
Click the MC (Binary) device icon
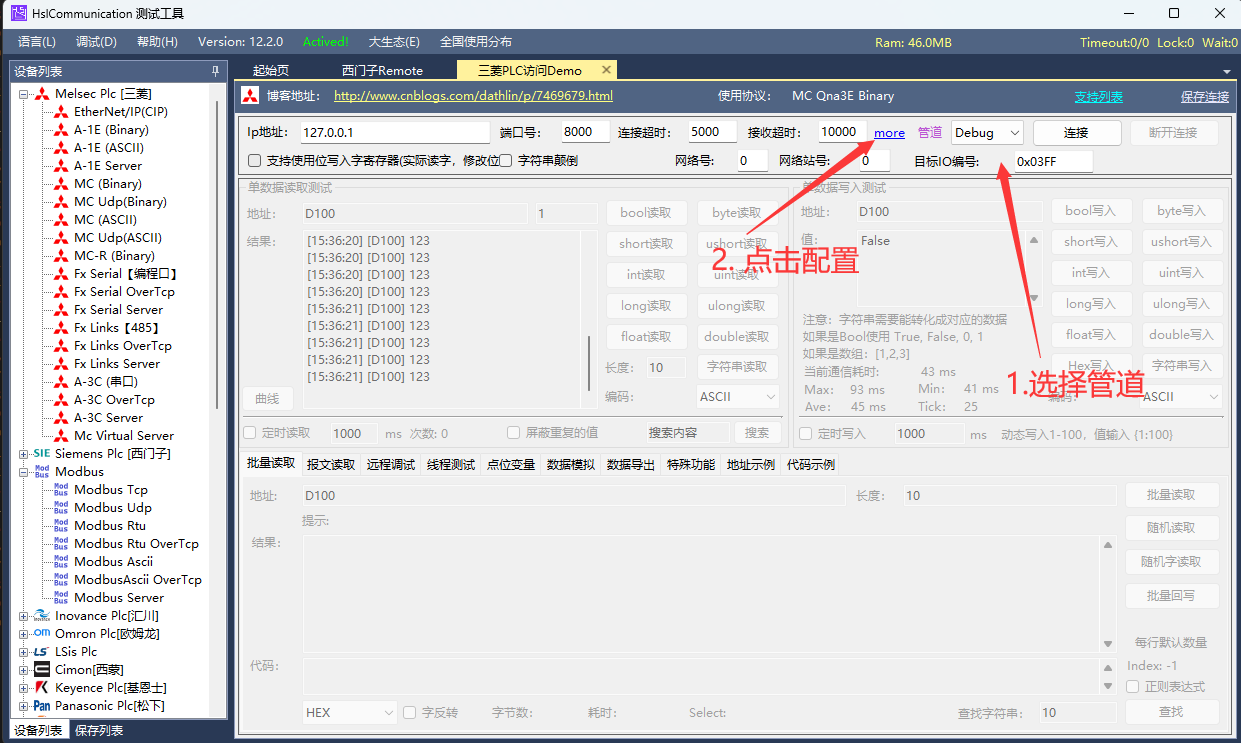pos(61,184)
